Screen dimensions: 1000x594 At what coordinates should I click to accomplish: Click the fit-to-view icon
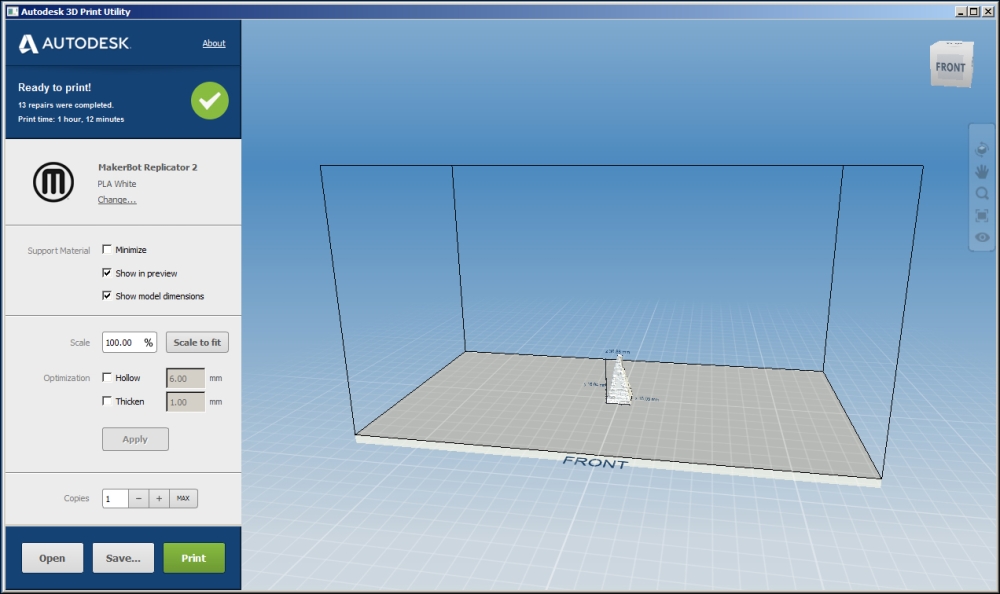982,216
